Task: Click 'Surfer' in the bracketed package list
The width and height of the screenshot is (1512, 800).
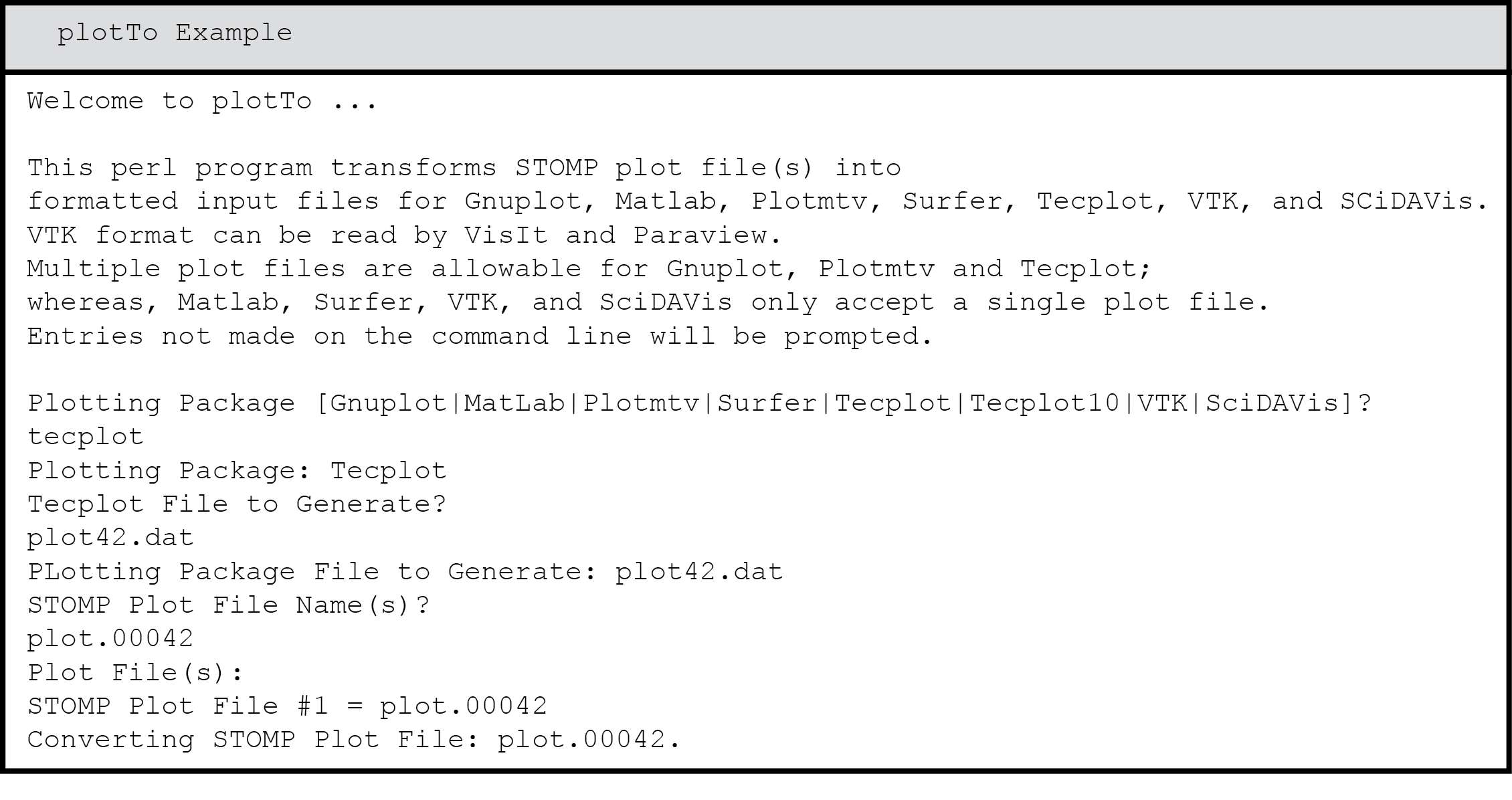Action: (x=767, y=403)
